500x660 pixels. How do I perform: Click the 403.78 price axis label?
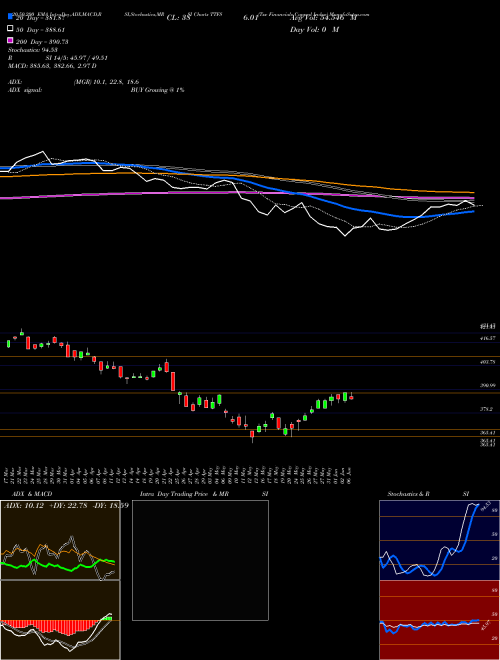pos(487,362)
